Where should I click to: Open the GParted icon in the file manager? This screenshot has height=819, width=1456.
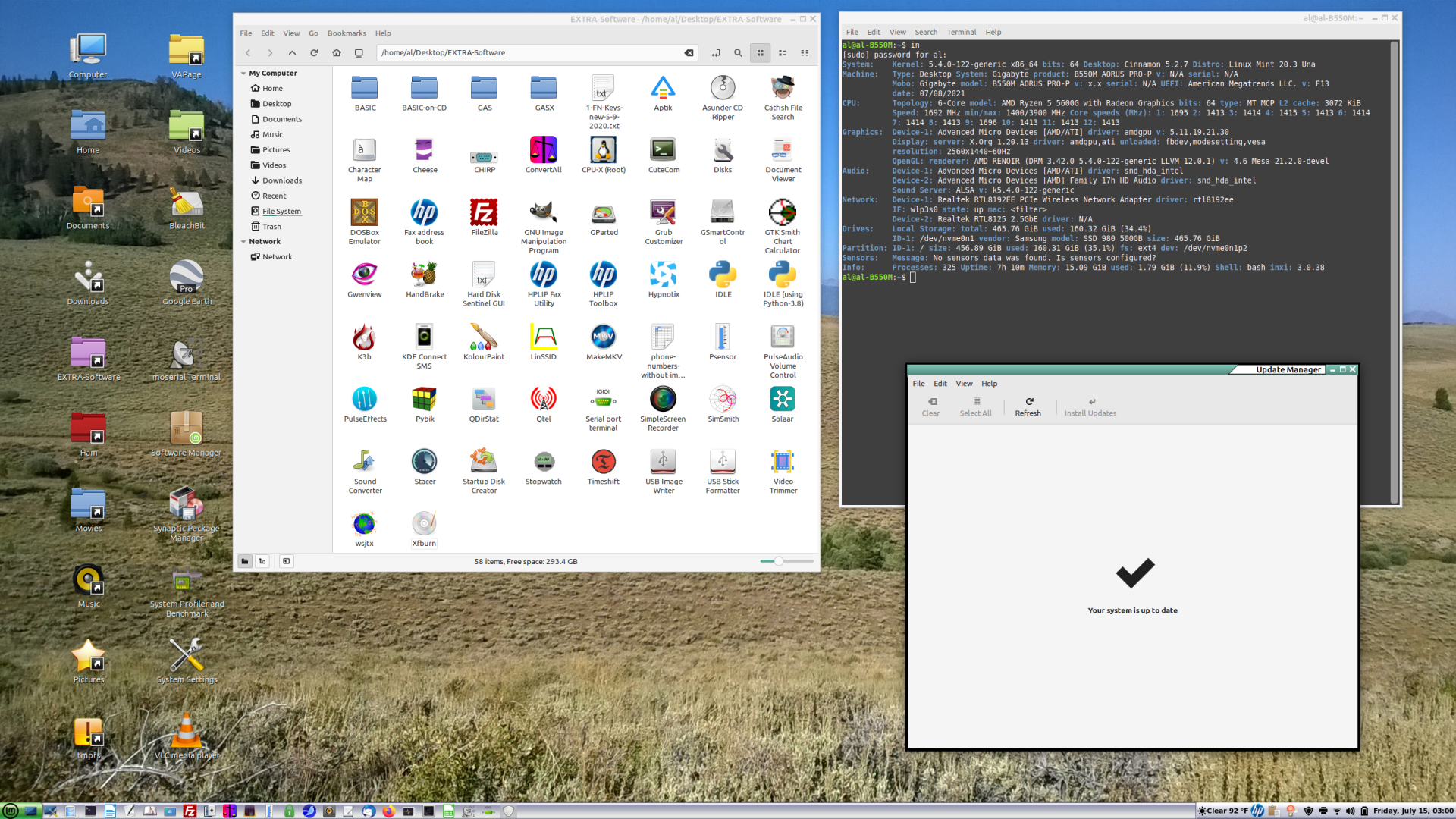[604, 213]
